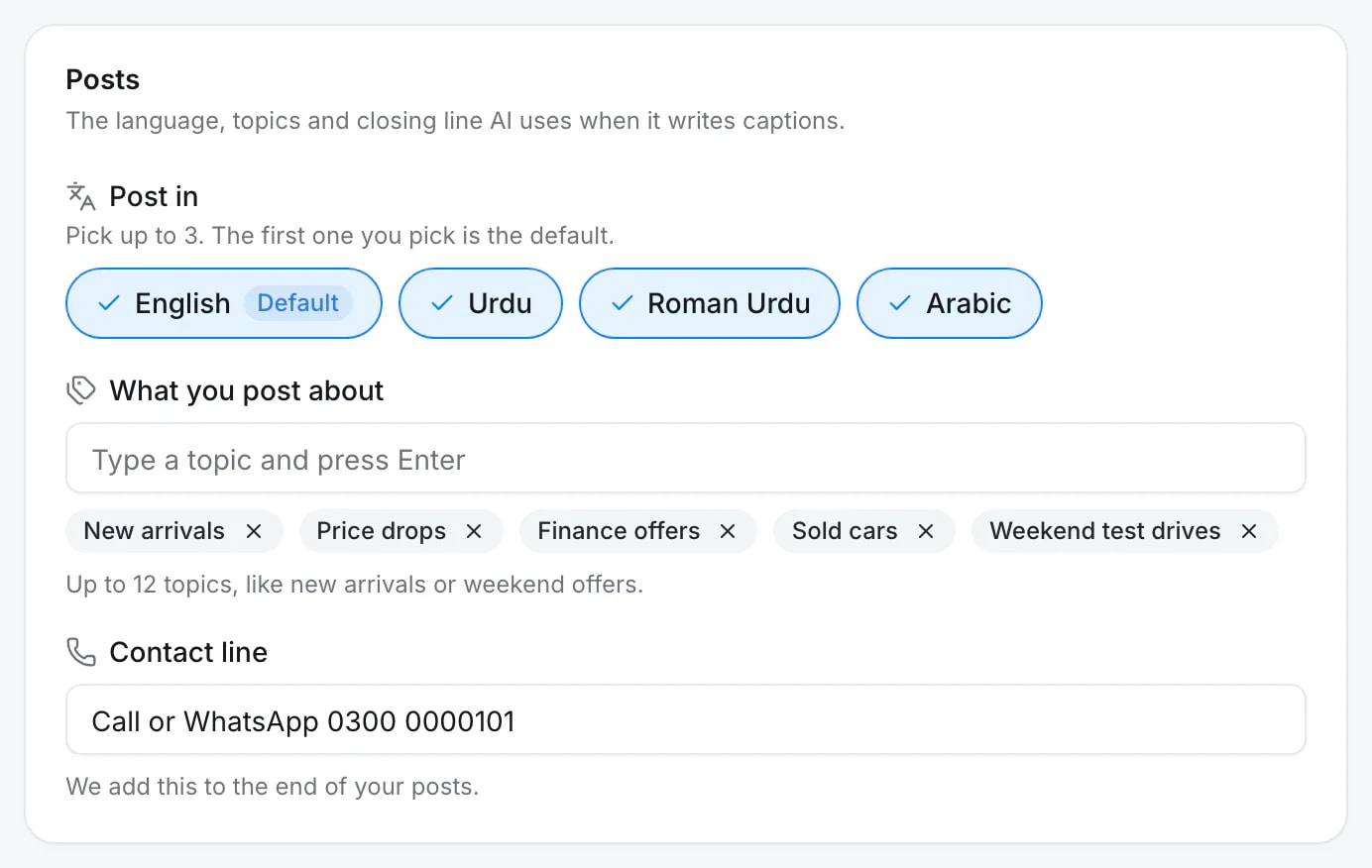Click the 'What you post about' label
The image size is (1372, 868).
click(247, 390)
